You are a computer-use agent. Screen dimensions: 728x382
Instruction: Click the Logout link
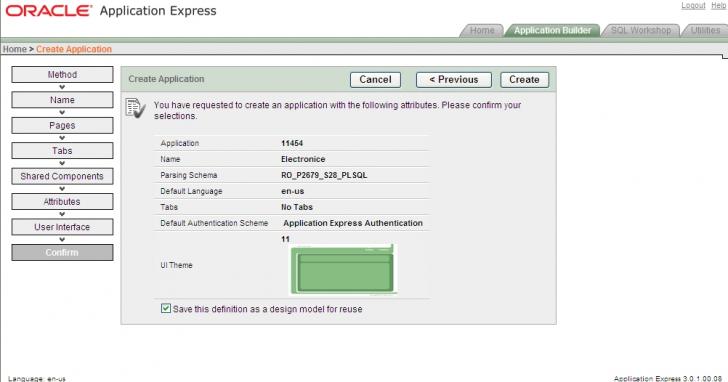pos(693,6)
